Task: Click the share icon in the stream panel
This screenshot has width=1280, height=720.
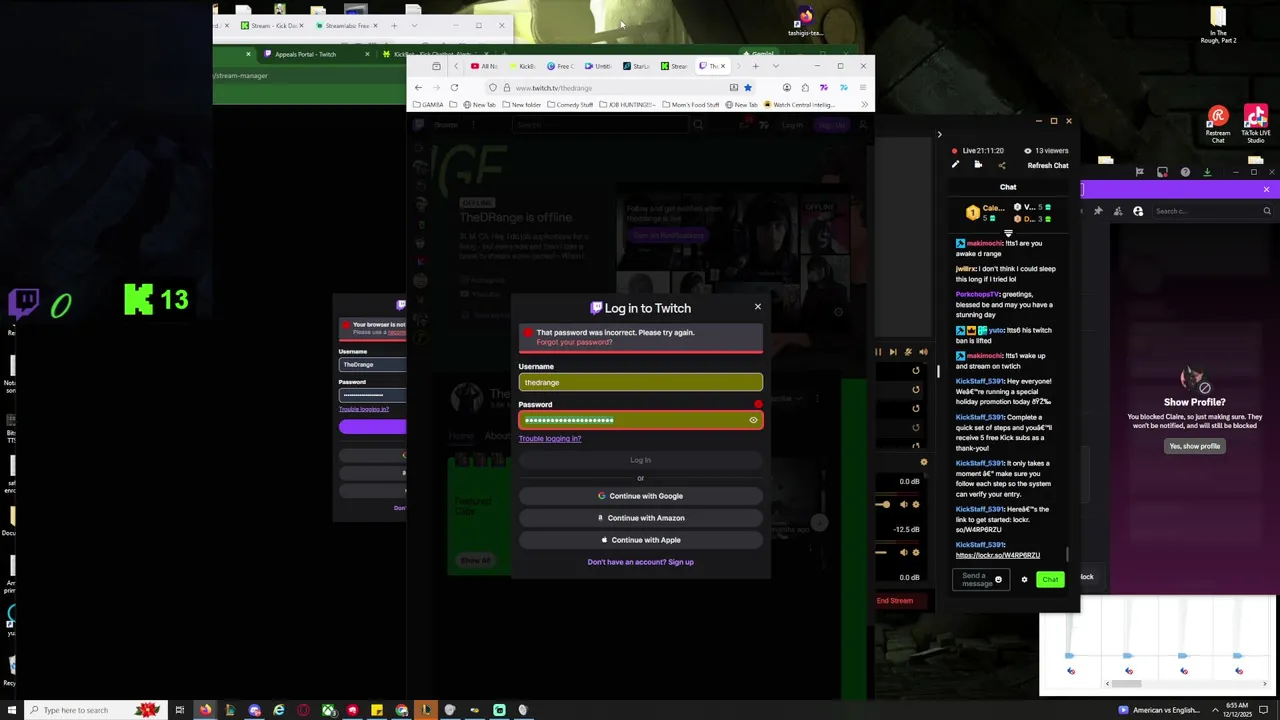Action: coord(1001,165)
